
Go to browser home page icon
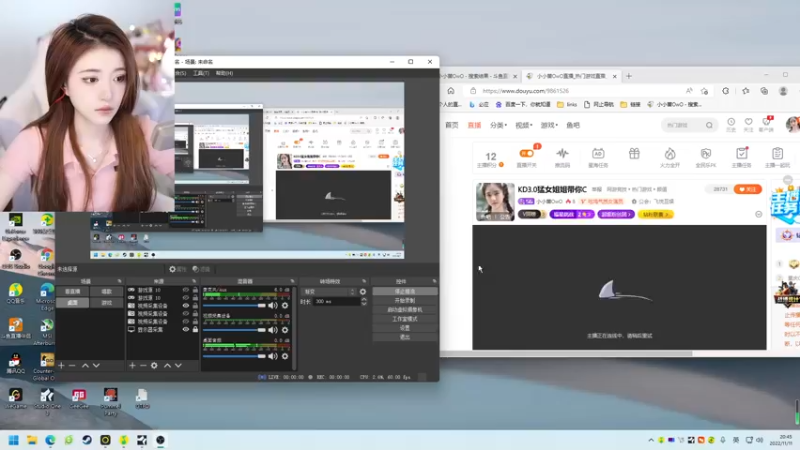coord(451,91)
